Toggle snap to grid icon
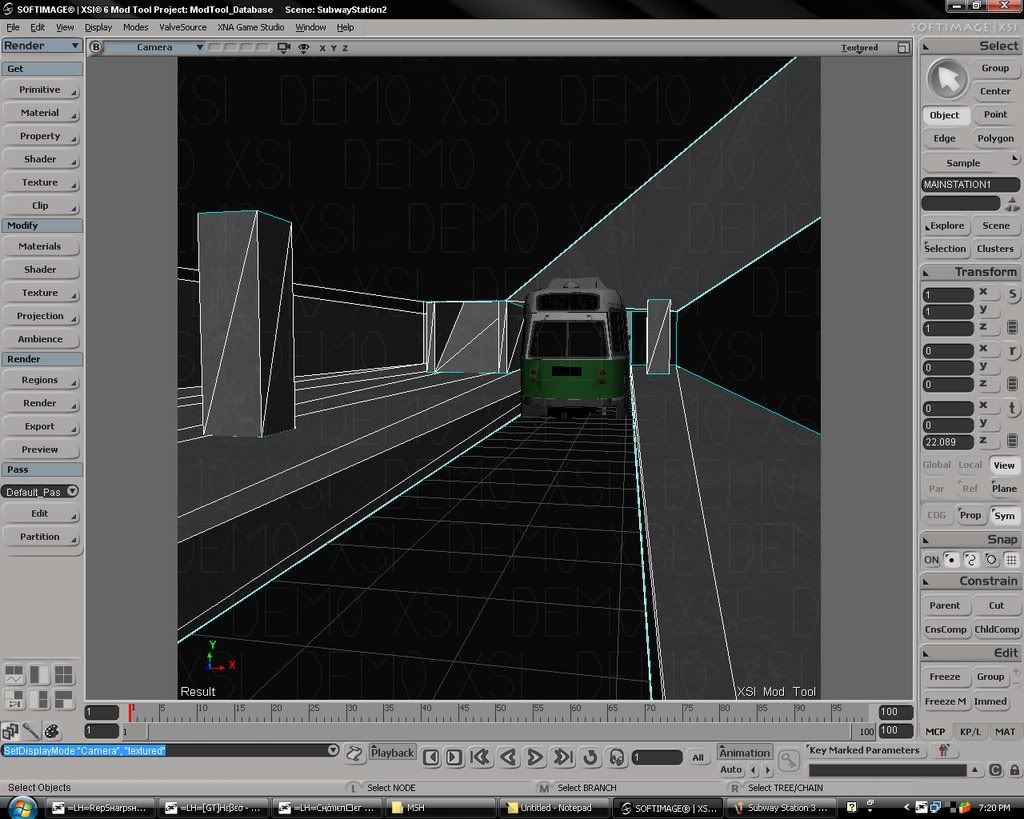Viewport: 1024px width, 819px height. coord(1011,560)
